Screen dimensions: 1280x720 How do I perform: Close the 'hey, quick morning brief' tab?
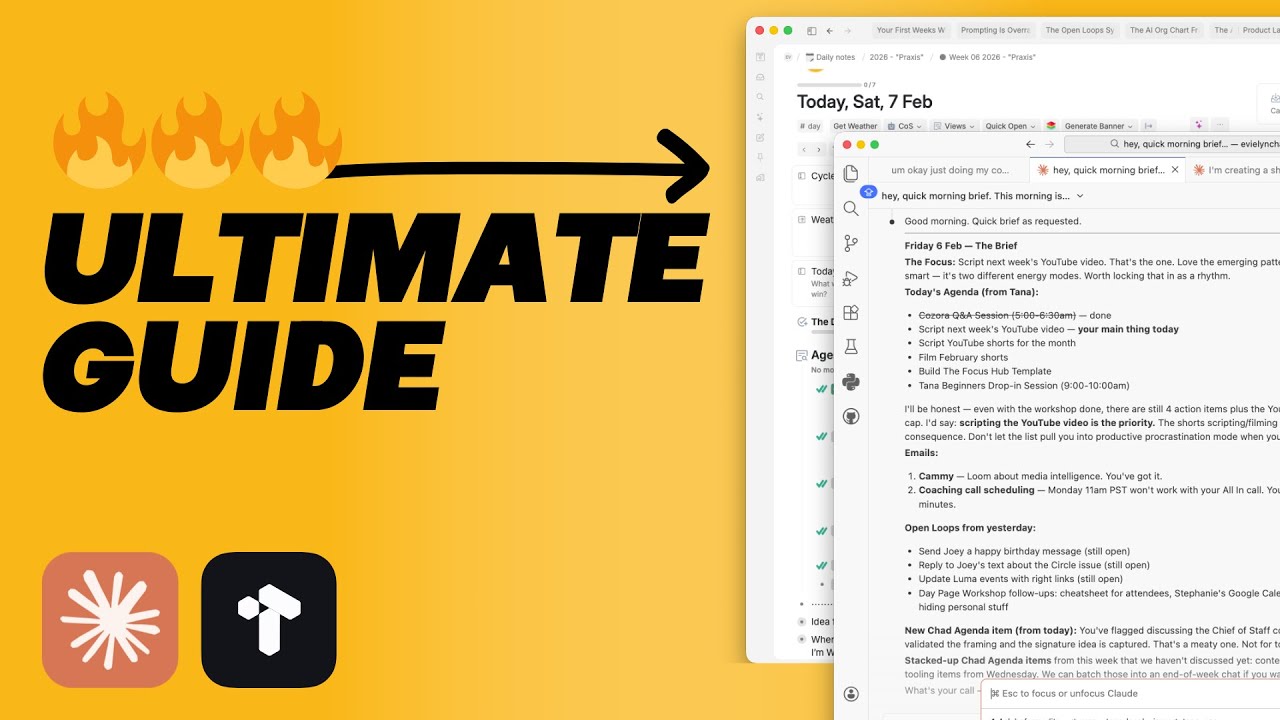coord(1175,170)
